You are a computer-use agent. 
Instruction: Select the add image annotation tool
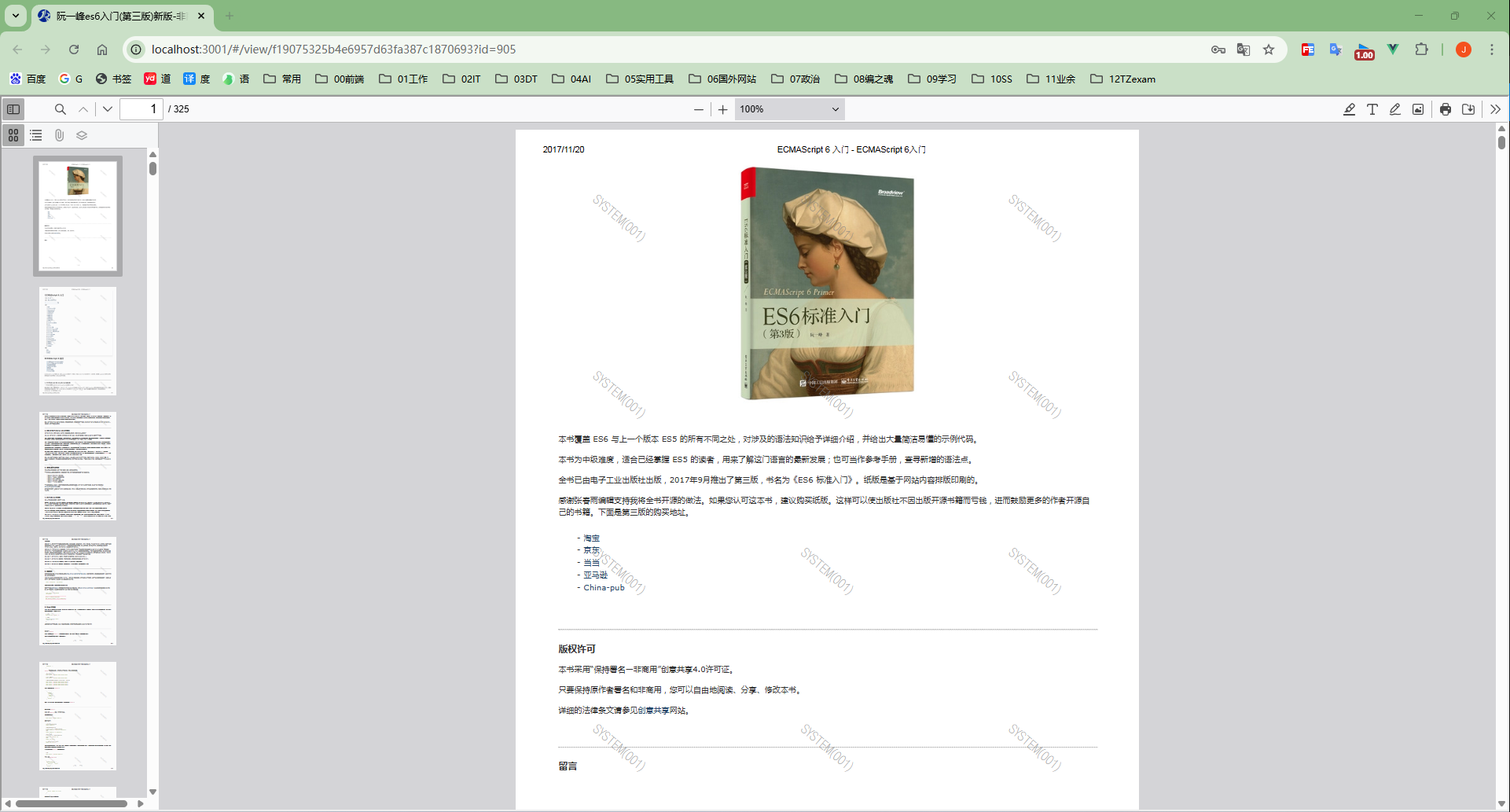point(1417,109)
